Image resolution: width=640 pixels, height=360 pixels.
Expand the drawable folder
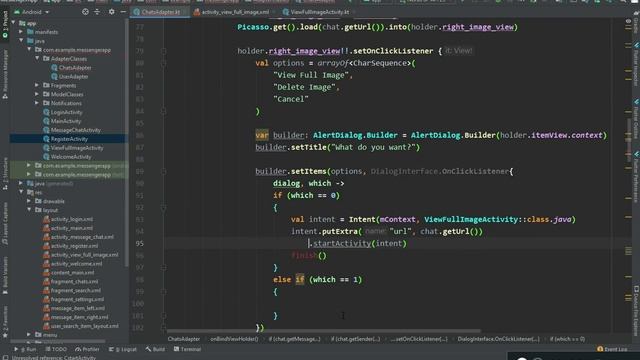pyautogui.click(x=29, y=201)
